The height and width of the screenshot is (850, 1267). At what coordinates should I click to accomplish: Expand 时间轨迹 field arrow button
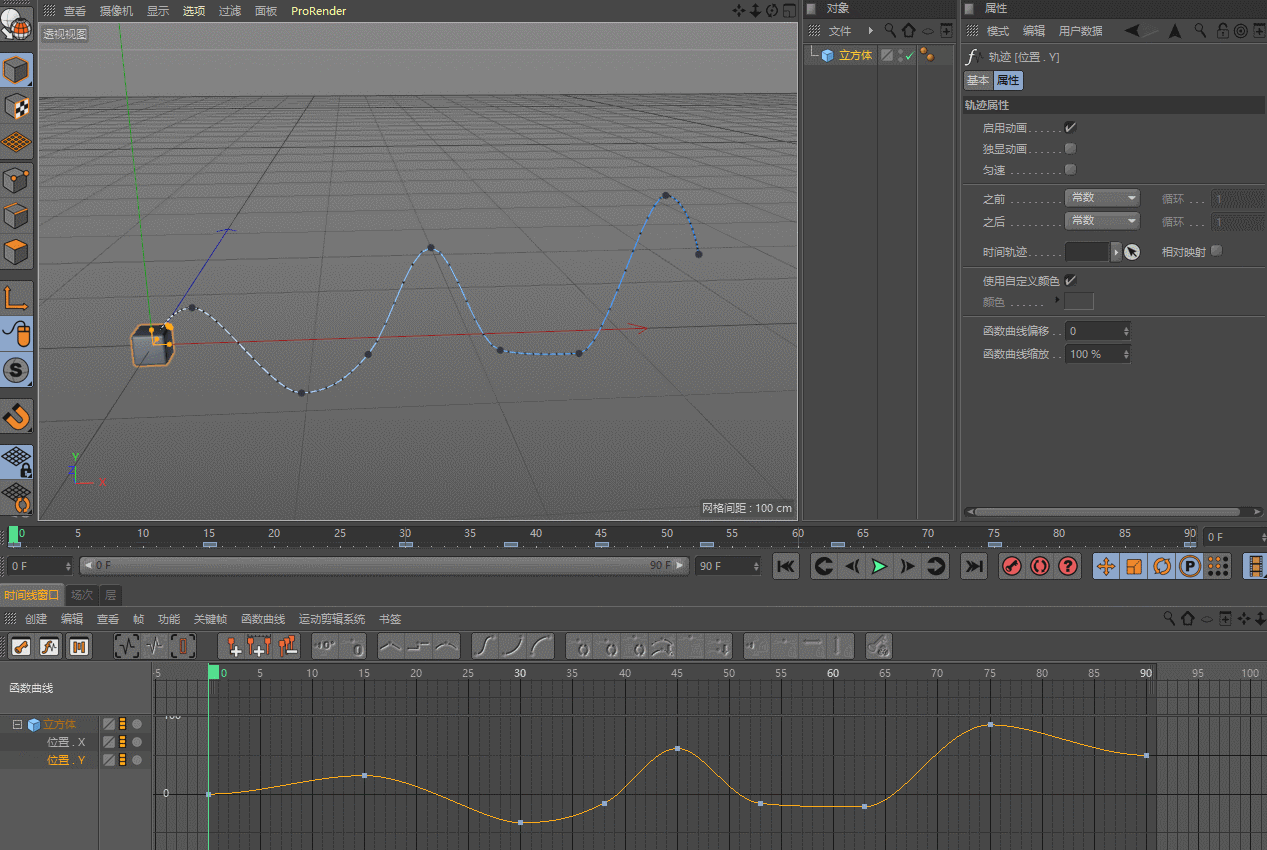pyautogui.click(x=1116, y=252)
